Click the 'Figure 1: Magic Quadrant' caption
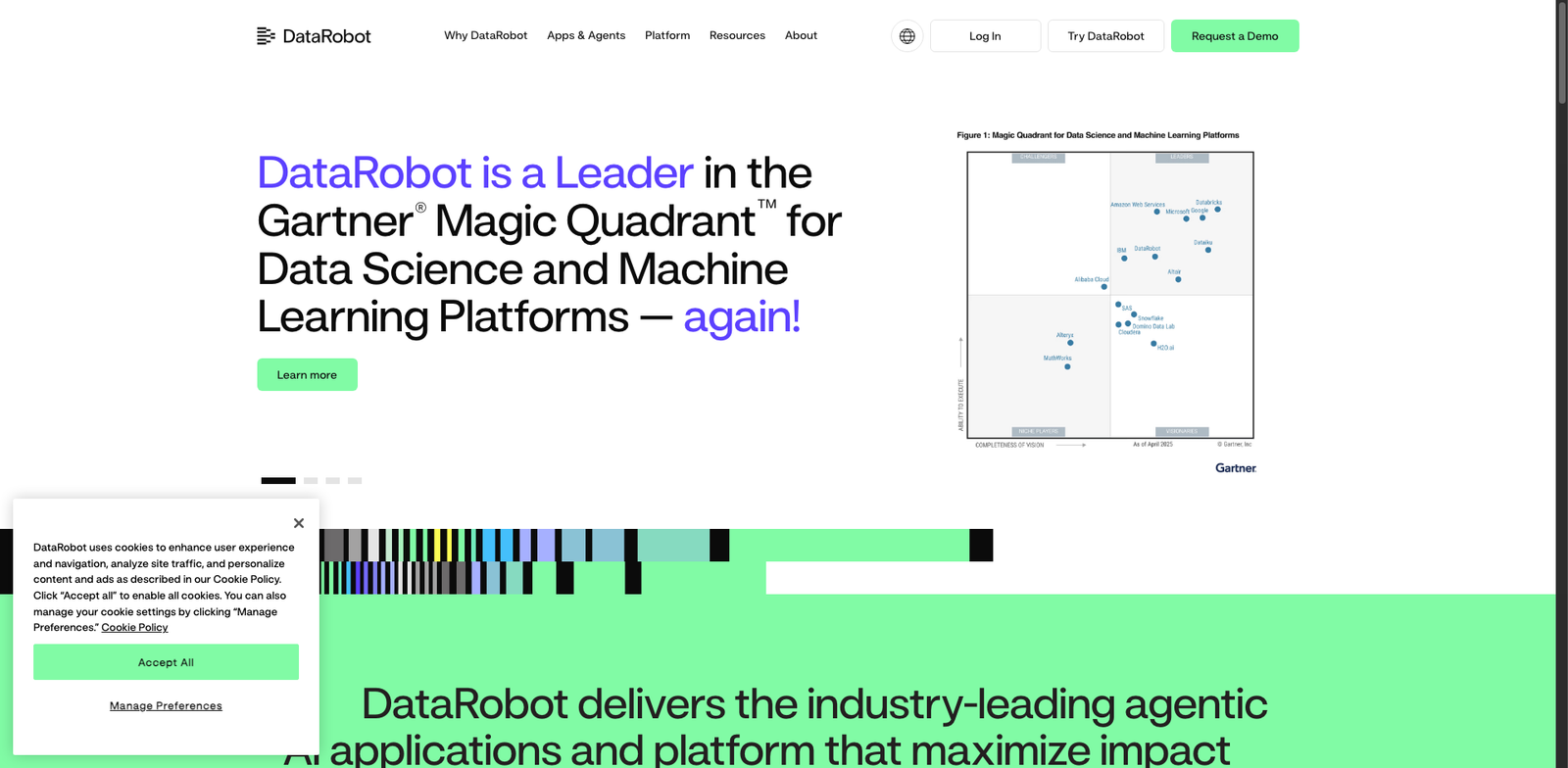The image size is (1568, 768). (x=1098, y=135)
